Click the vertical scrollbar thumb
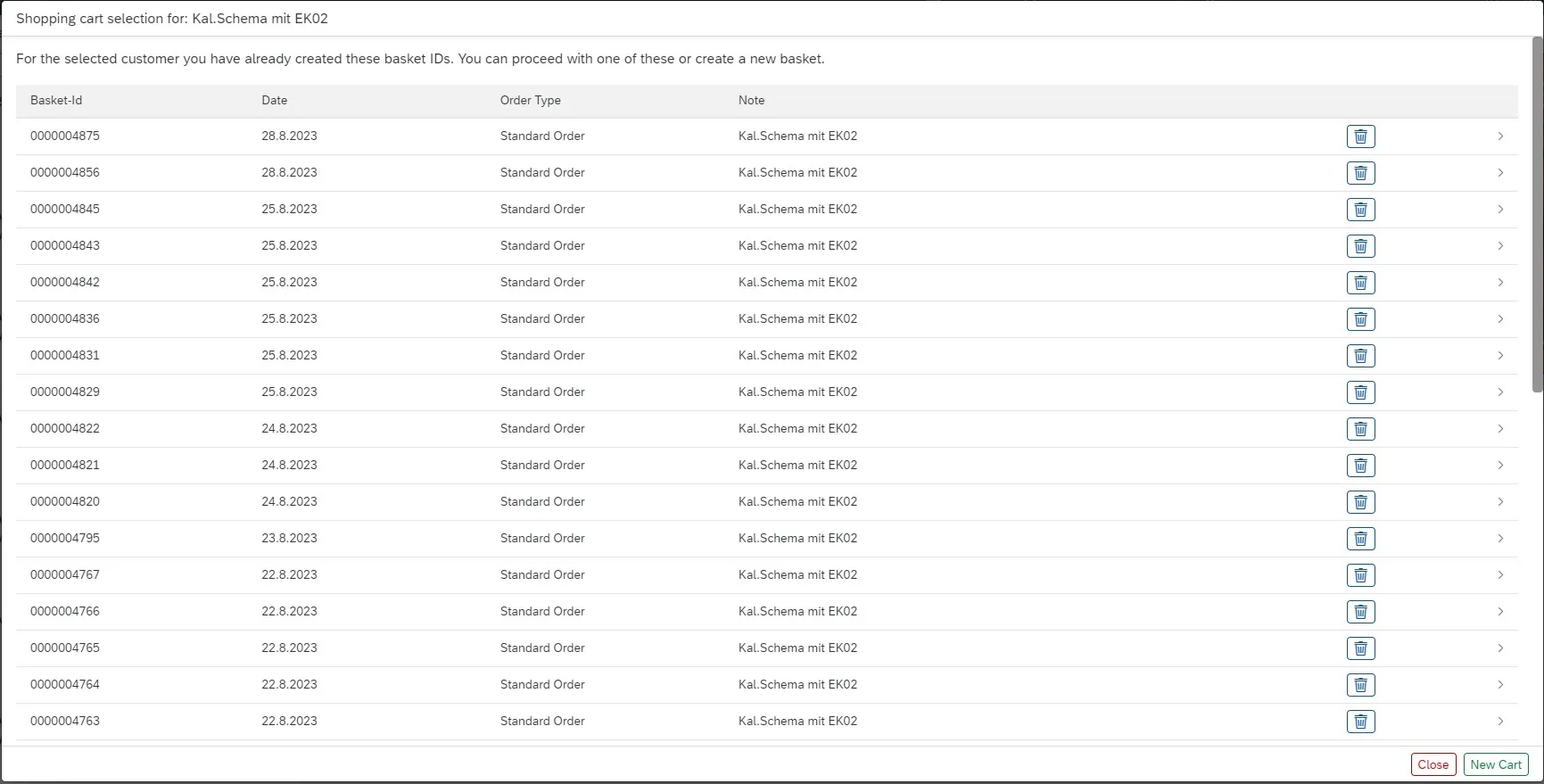This screenshot has height=784, width=1544. coord(1537,214)
